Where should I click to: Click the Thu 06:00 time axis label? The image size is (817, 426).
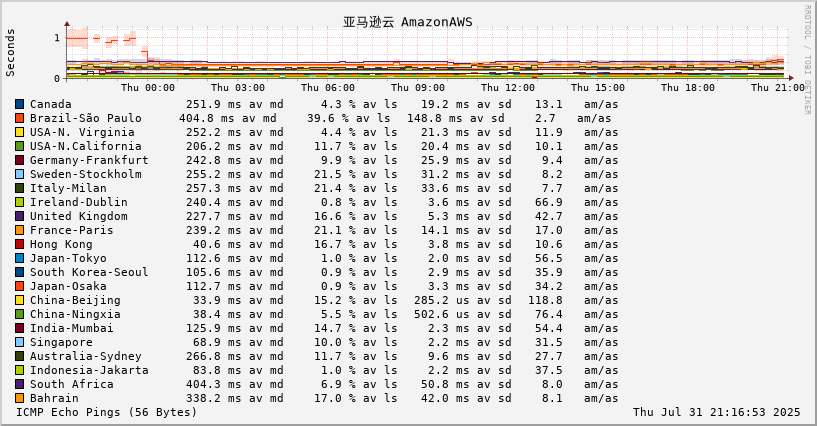tap(328, 87)
